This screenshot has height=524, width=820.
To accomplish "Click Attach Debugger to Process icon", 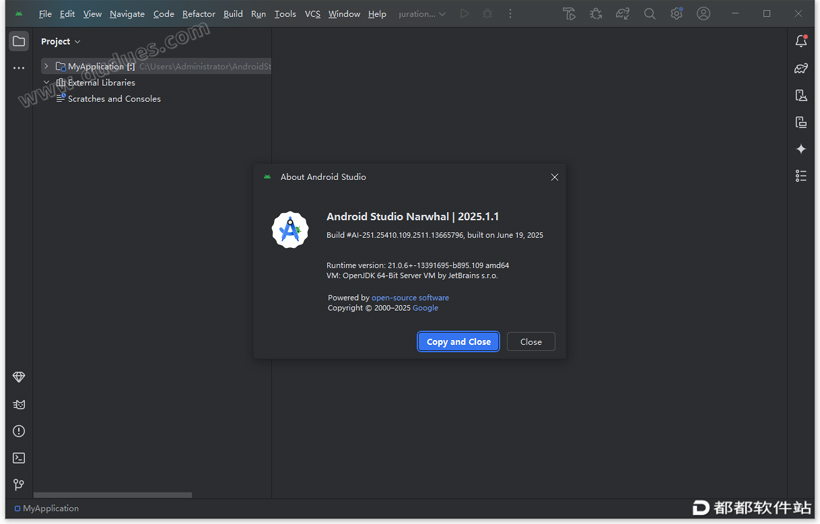I will (x=596, y=14).
